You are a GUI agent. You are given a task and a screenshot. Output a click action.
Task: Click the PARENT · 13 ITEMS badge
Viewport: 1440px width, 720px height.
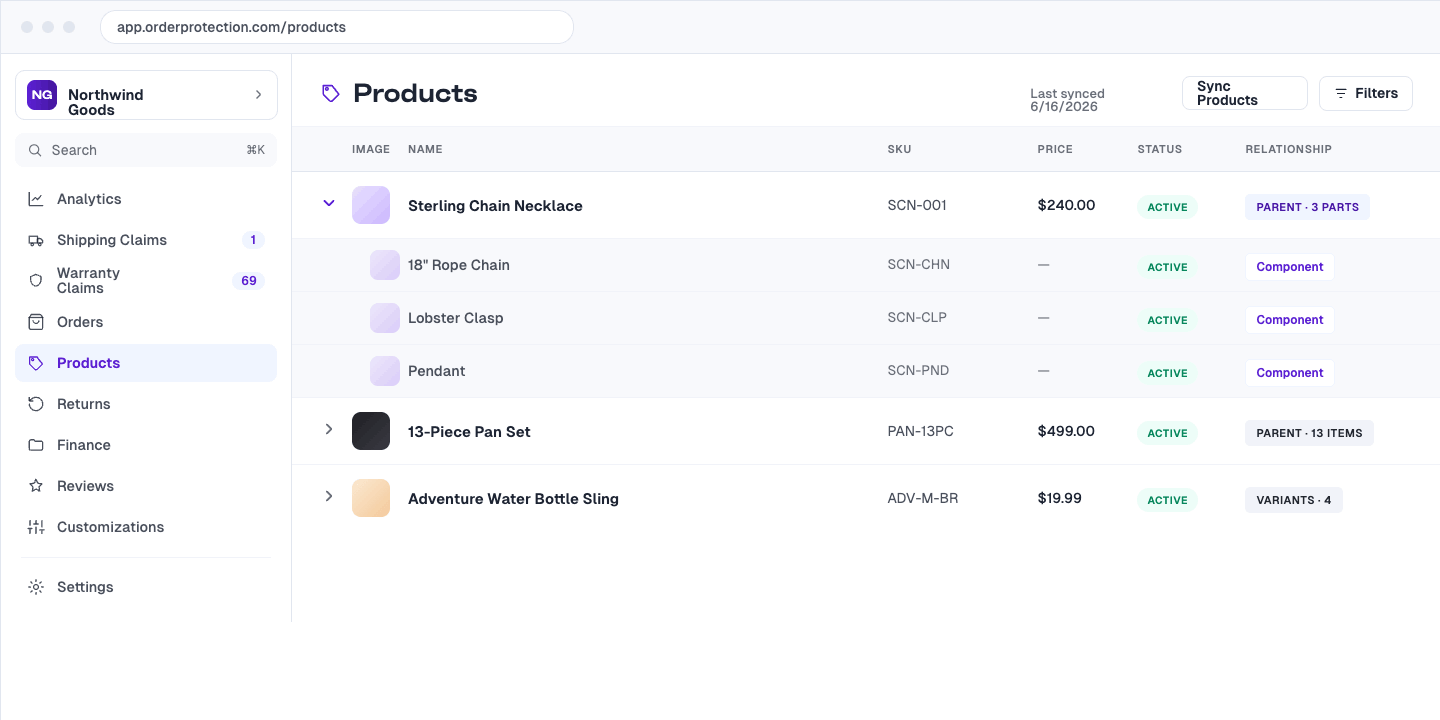[x=1309, y=433]
